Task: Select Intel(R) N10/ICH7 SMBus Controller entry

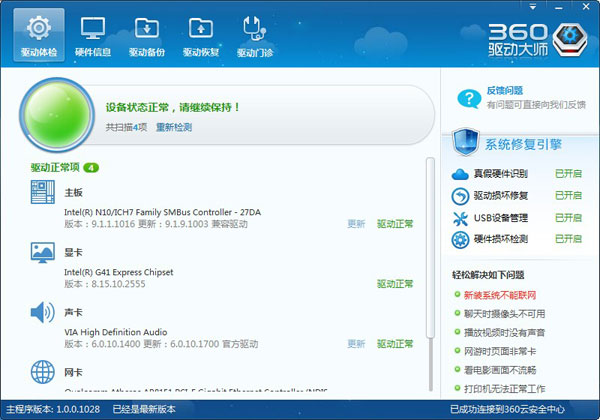Action: click(163, 212)
